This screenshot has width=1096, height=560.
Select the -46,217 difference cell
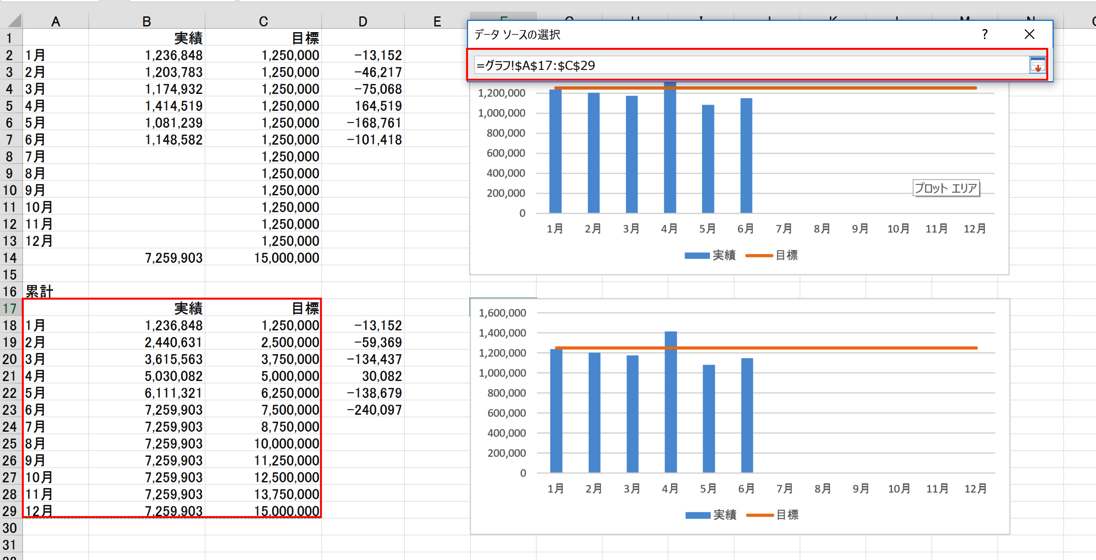click(x=363, y=72)
